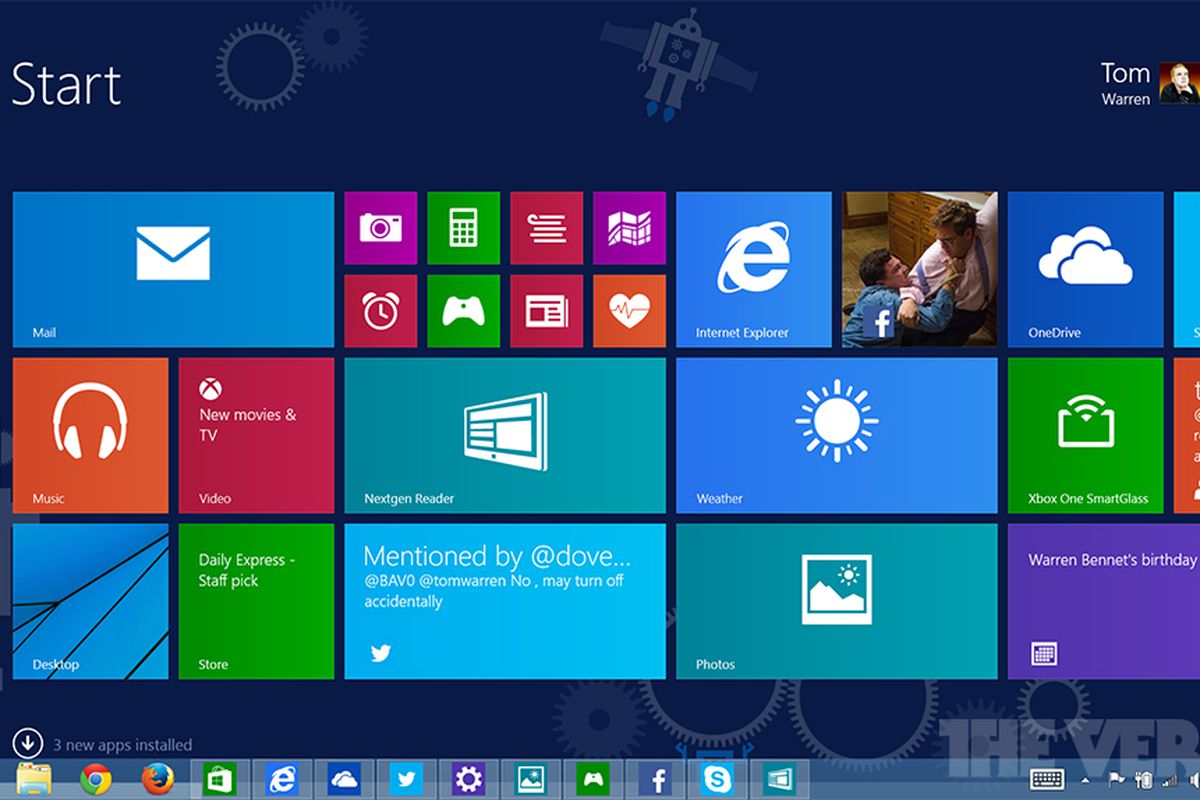
Task: Open the Camera app tile
Action: [x=380, y=228]
